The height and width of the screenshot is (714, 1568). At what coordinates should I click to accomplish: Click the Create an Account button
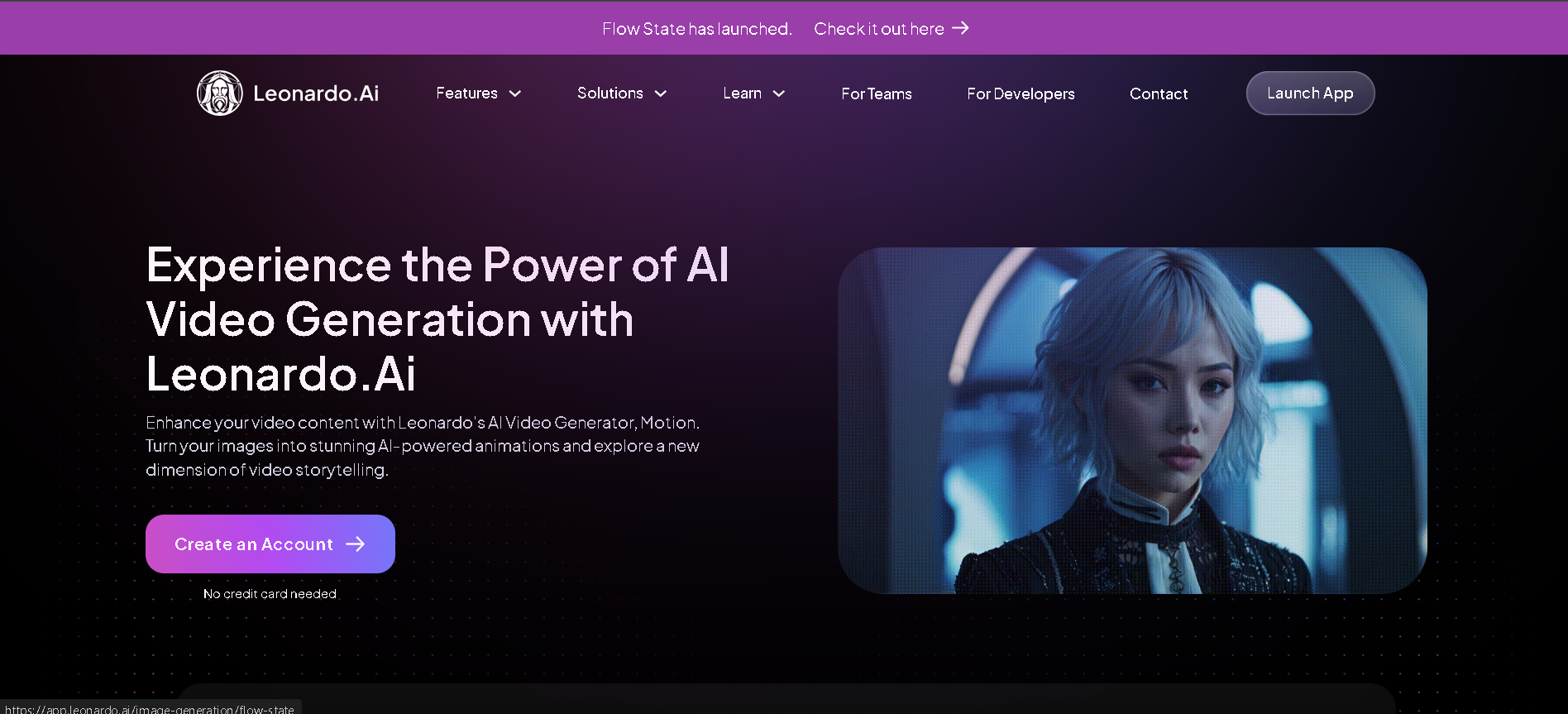(270, 544)
